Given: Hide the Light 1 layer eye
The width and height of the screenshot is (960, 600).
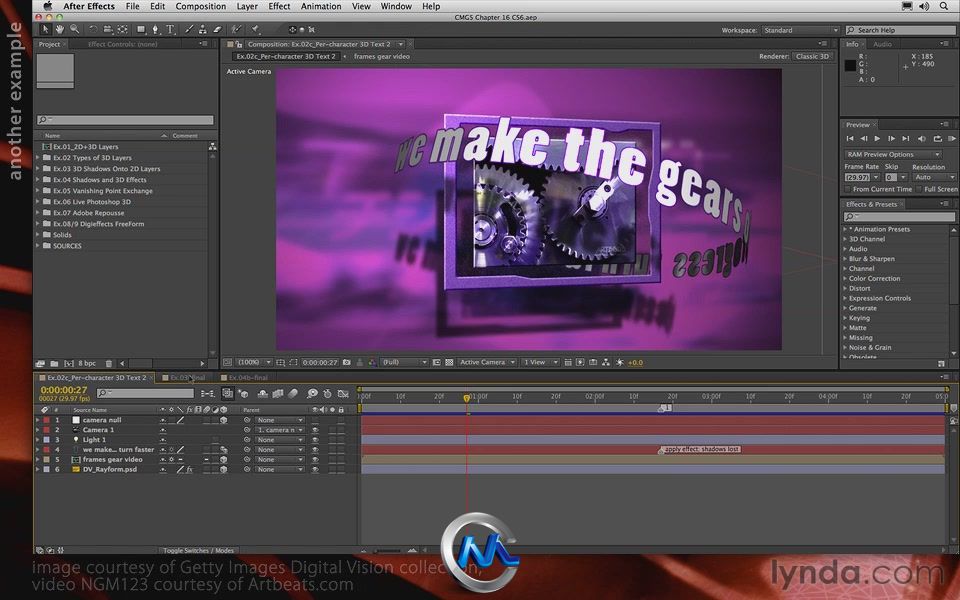Looking at the screenshot, I should pyautogui.click(x=315, y=440).
